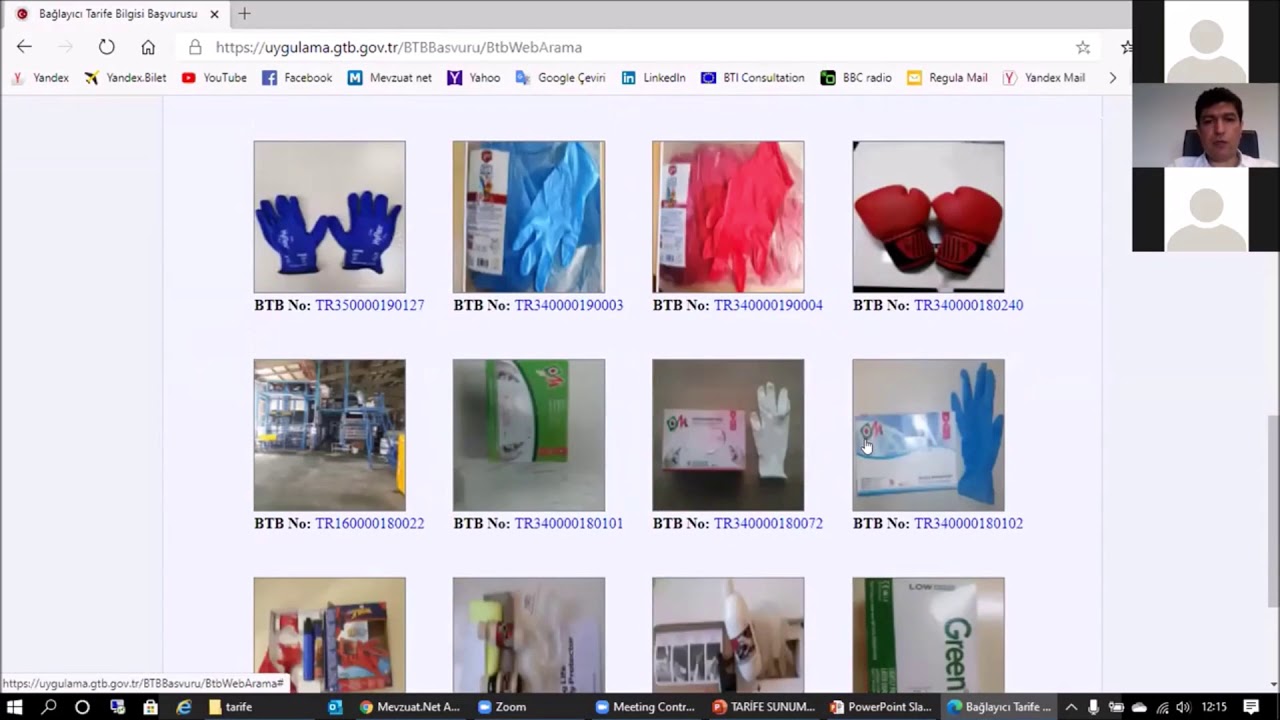Click the blue knit gloves thumbnail
Viewport: 1280px width, 720px height.
point(329,217)
